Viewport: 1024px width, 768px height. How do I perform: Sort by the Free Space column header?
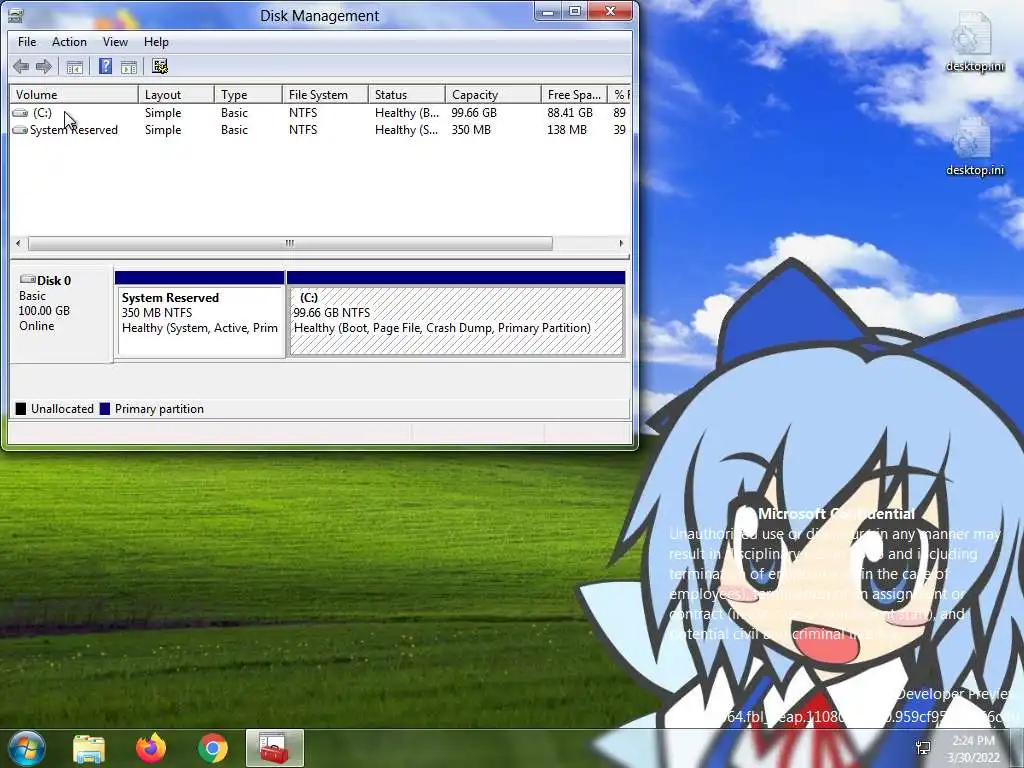click(574, 95)
